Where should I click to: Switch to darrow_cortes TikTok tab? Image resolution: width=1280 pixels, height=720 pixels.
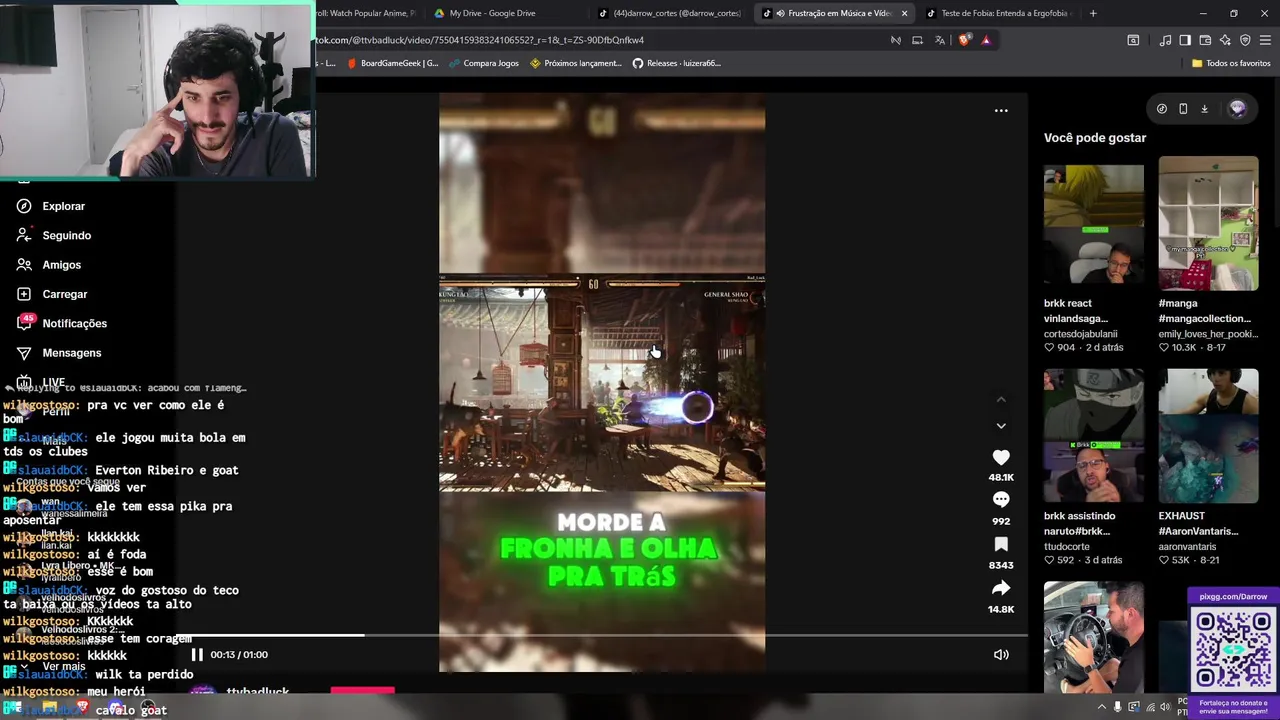(x=670, y=13)
